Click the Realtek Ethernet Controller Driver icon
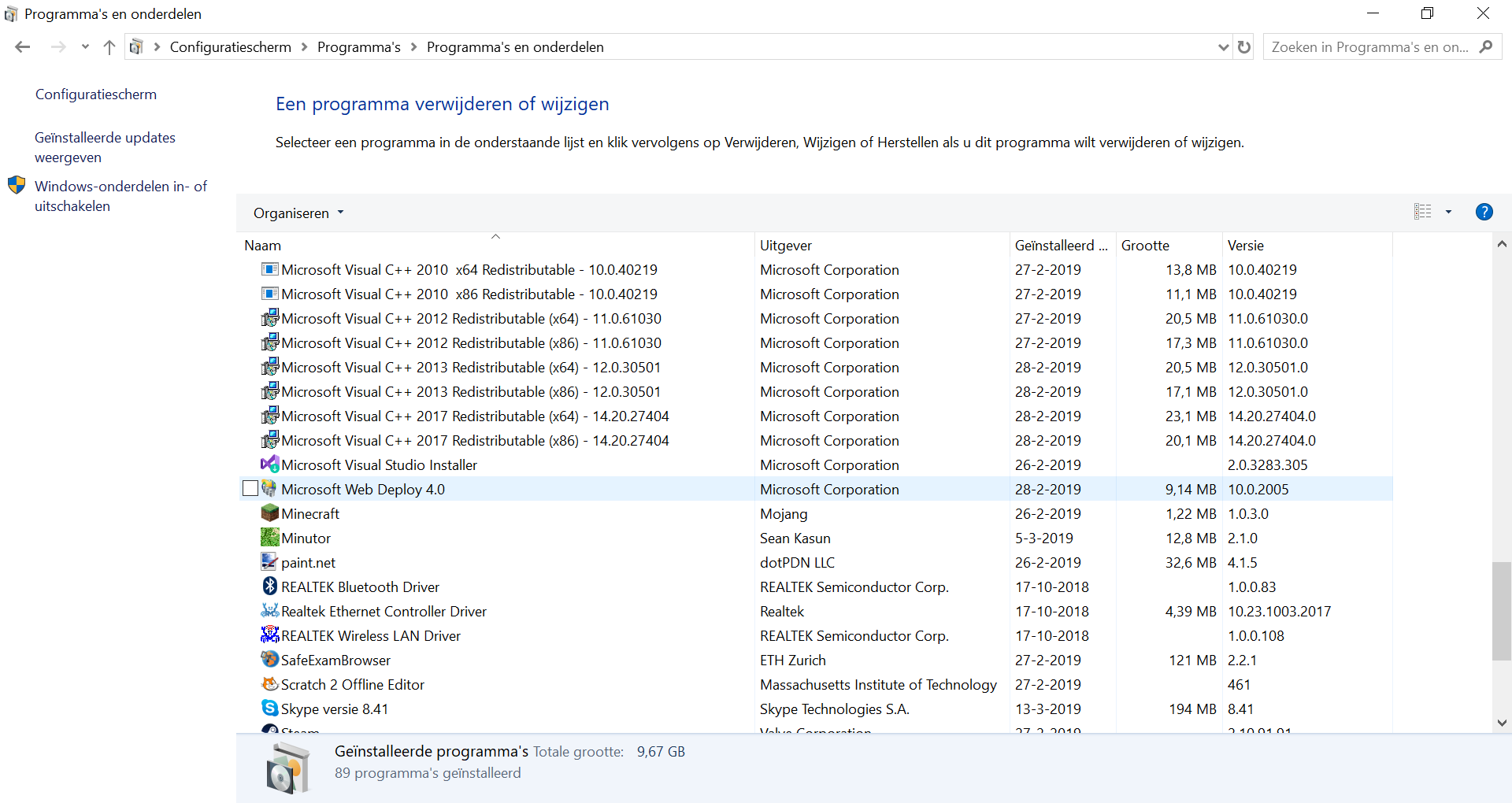 point(269,611)
